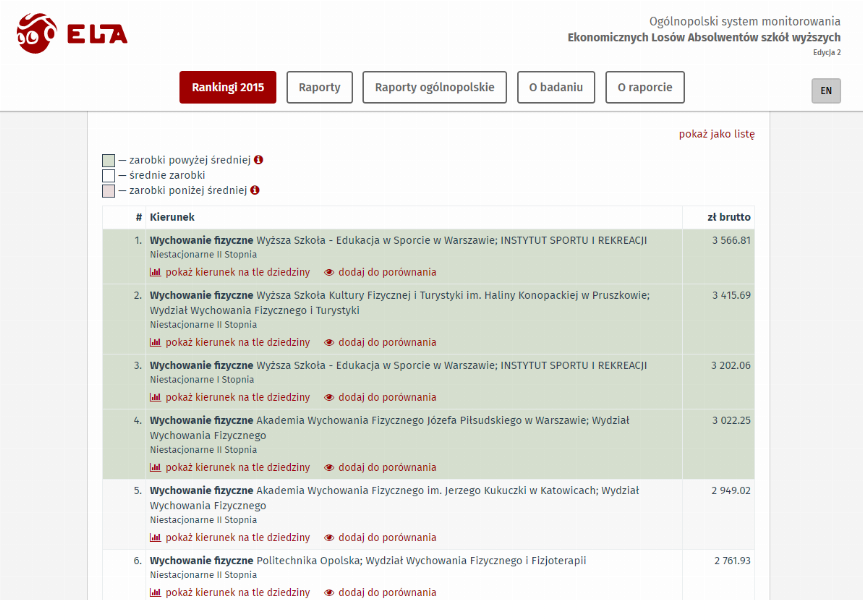Open the Rankingi 2015 tab

[x=228, y=87]
